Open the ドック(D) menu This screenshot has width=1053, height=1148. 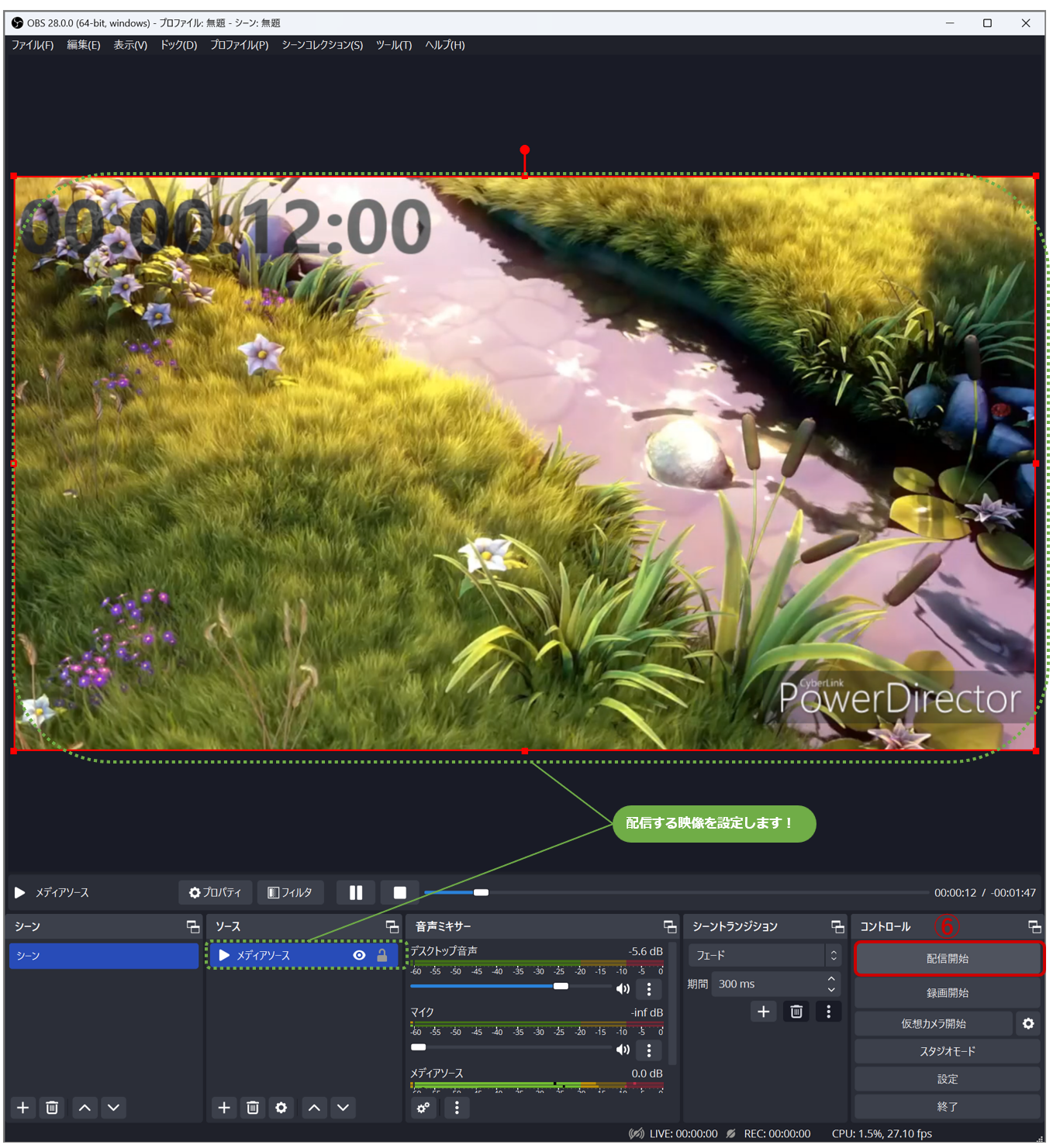click(x=179, y=45)
